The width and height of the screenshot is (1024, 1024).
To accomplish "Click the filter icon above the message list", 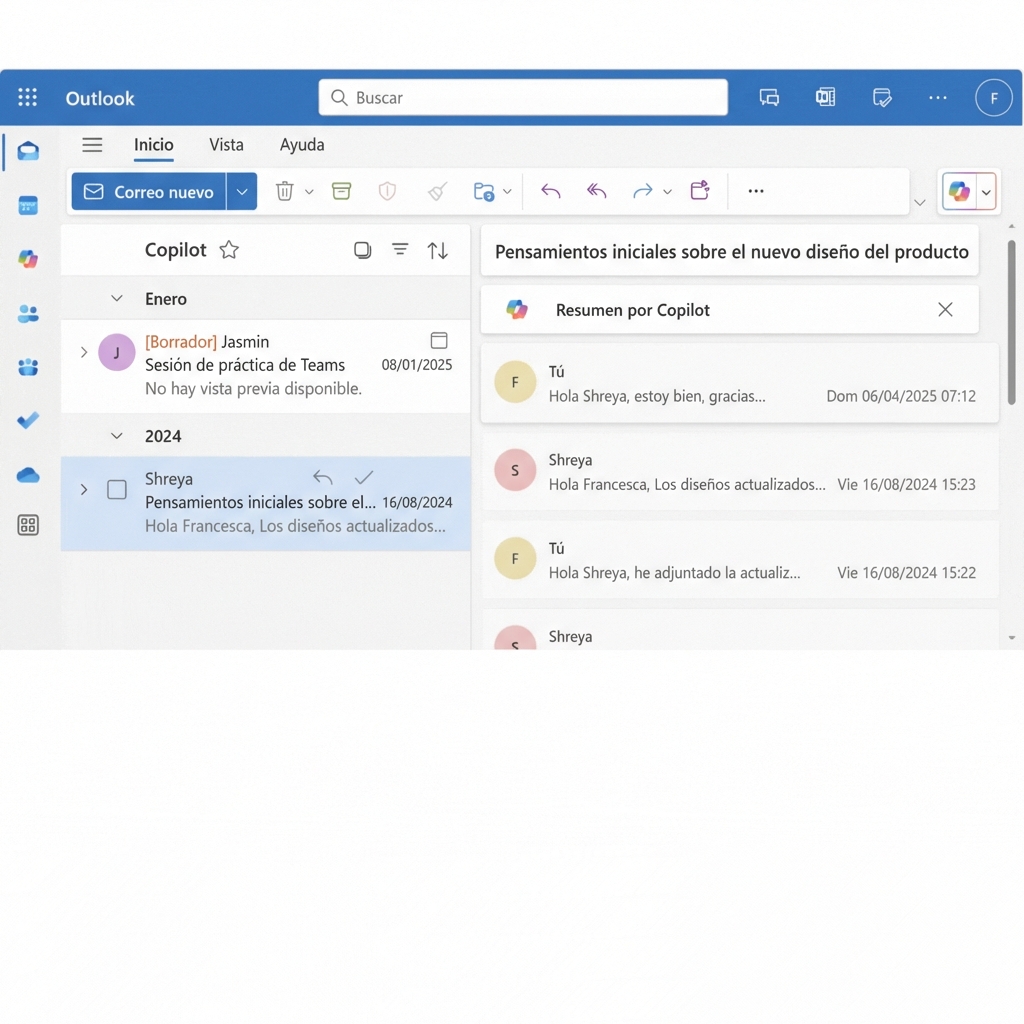I will (400, 250).
